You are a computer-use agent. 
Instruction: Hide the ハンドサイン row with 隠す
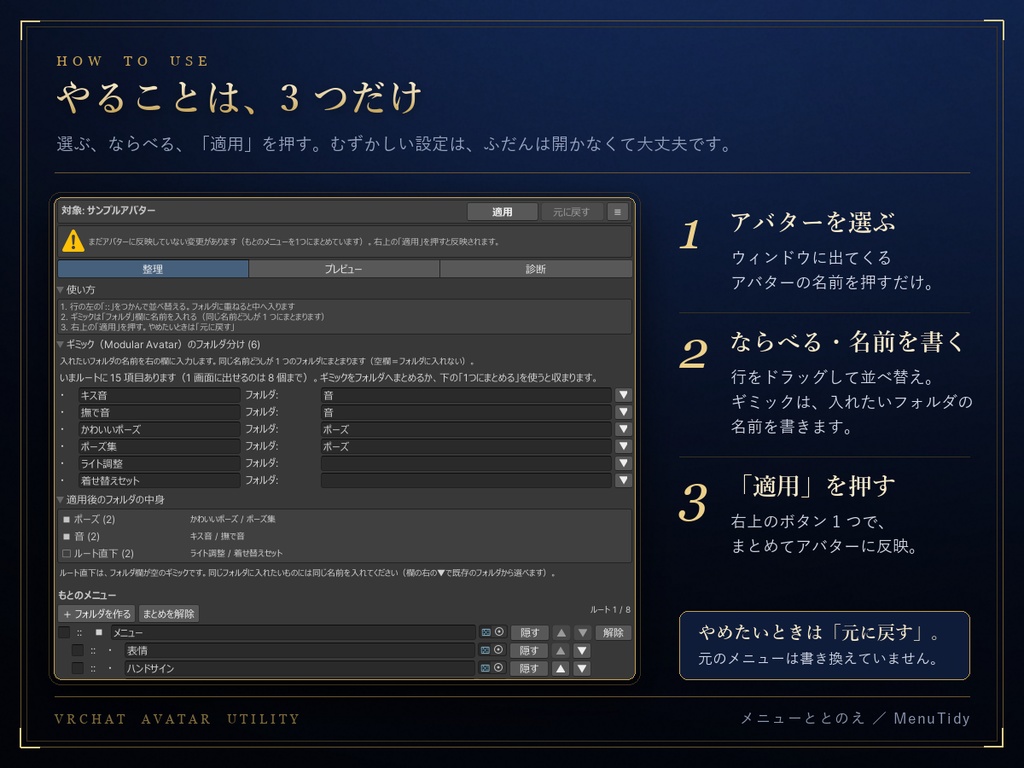point(529,668)
